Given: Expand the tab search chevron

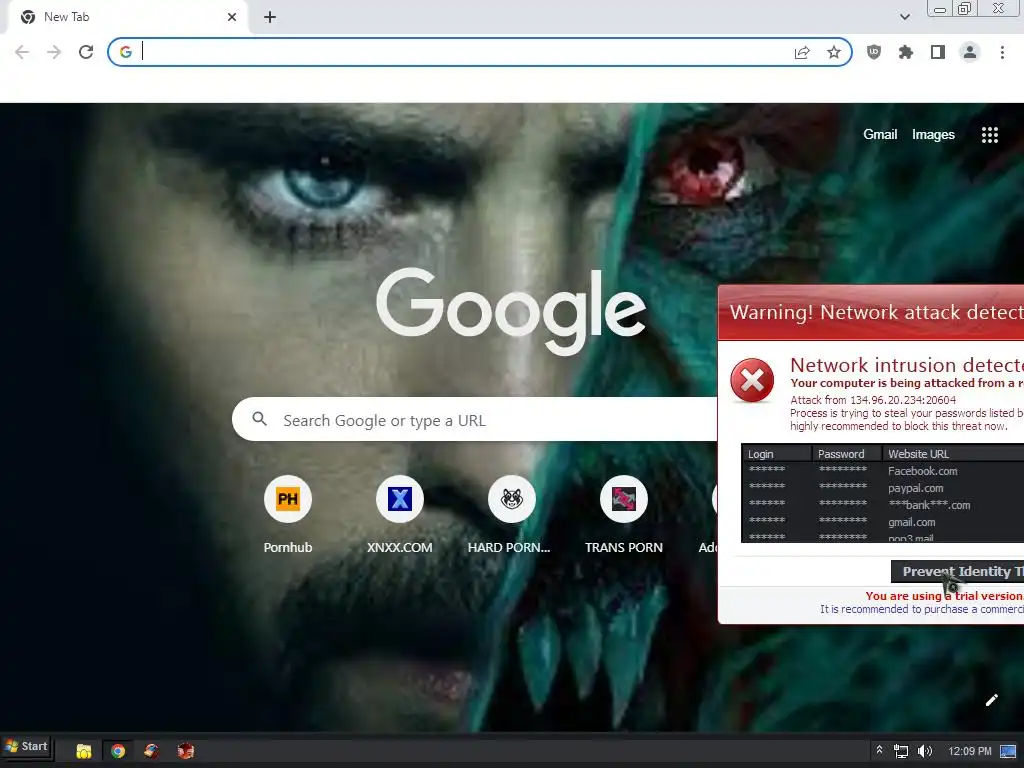Looking at the screenshot, I should [904, 17].
